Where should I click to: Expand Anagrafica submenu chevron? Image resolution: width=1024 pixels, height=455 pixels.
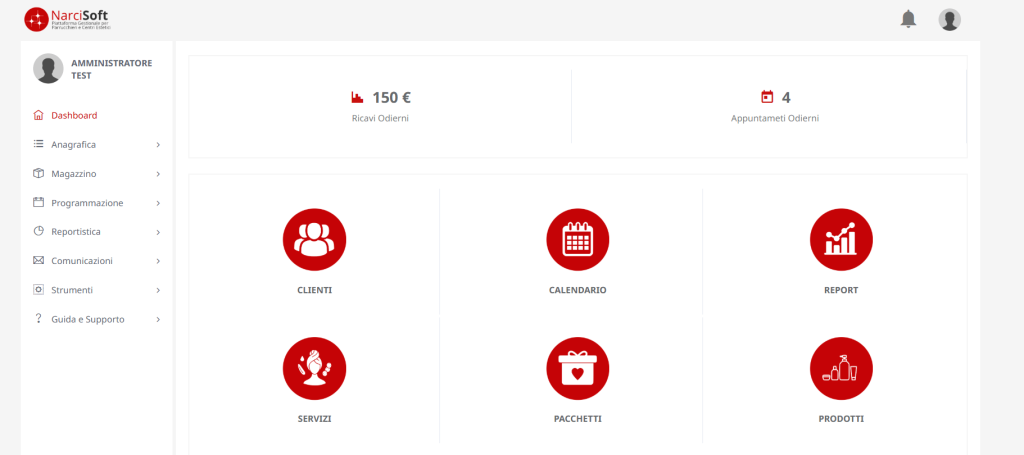pyautogui.click(x=158, y=145)
